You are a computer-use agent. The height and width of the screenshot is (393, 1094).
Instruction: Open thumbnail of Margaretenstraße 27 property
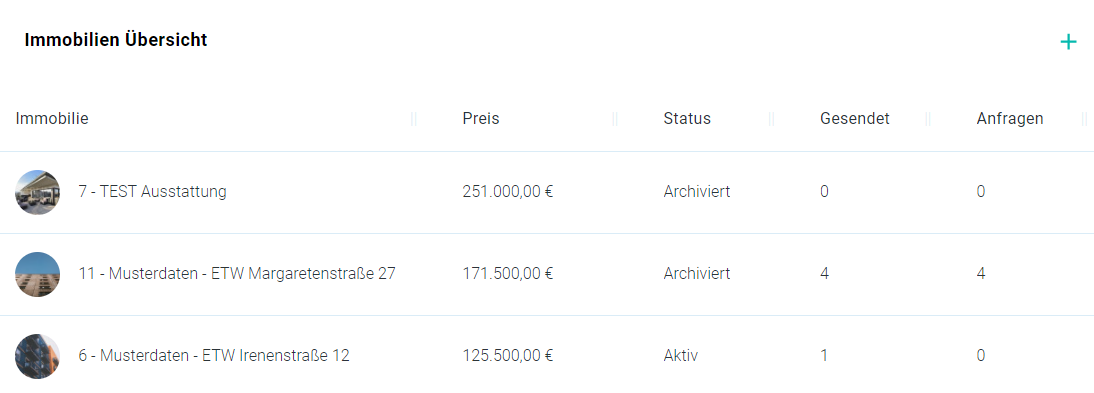tap(38, 274)
